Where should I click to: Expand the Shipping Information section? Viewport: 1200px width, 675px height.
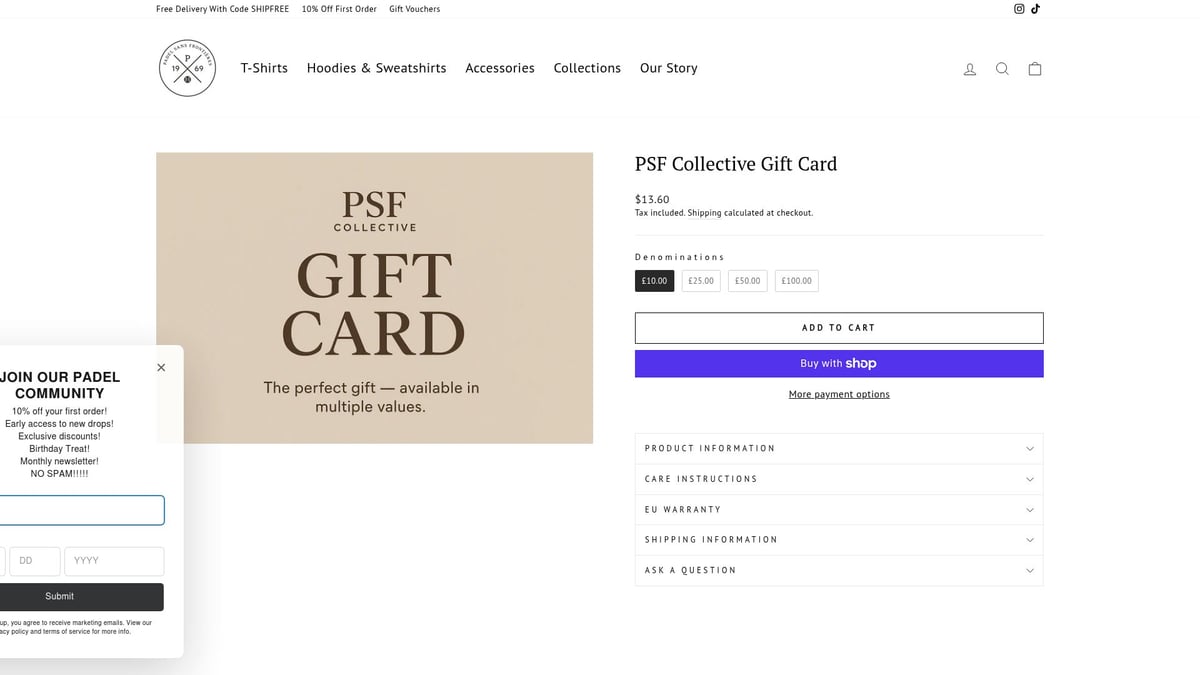838,540
